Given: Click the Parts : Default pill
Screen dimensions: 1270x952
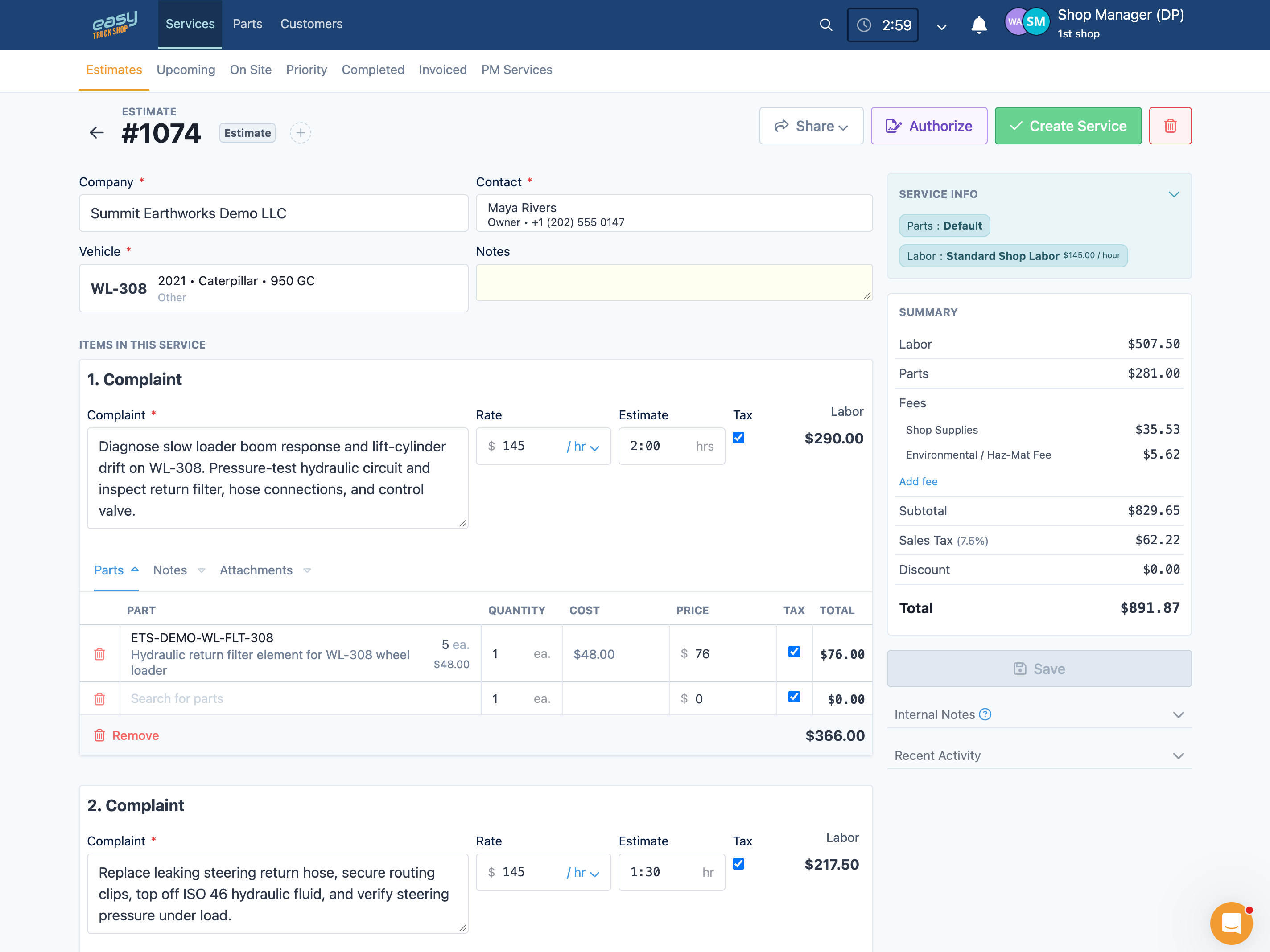Looking at the screenshot, I should pos(944,226).
